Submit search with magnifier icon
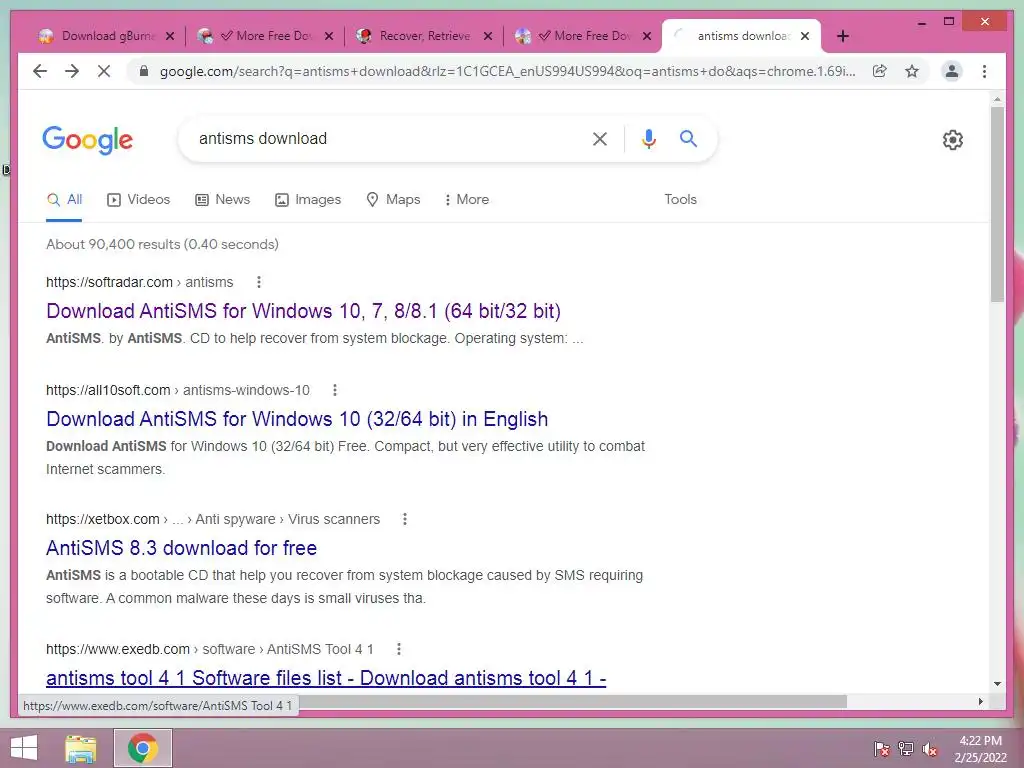The height and width of the screenshot is (768, 1024). [688, 138]
